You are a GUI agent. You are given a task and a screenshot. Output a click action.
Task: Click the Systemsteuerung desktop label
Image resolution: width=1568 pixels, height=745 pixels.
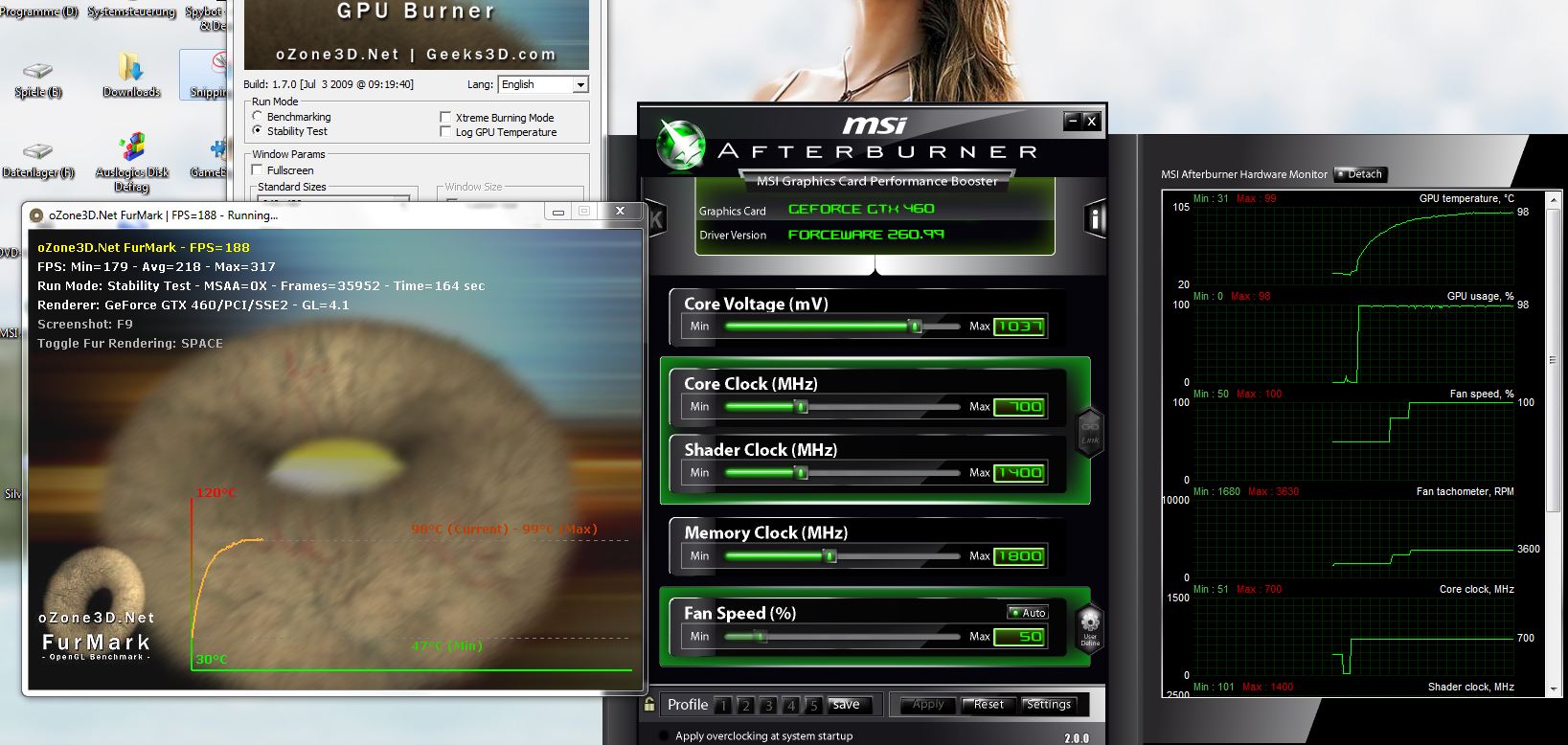[131, 11]
